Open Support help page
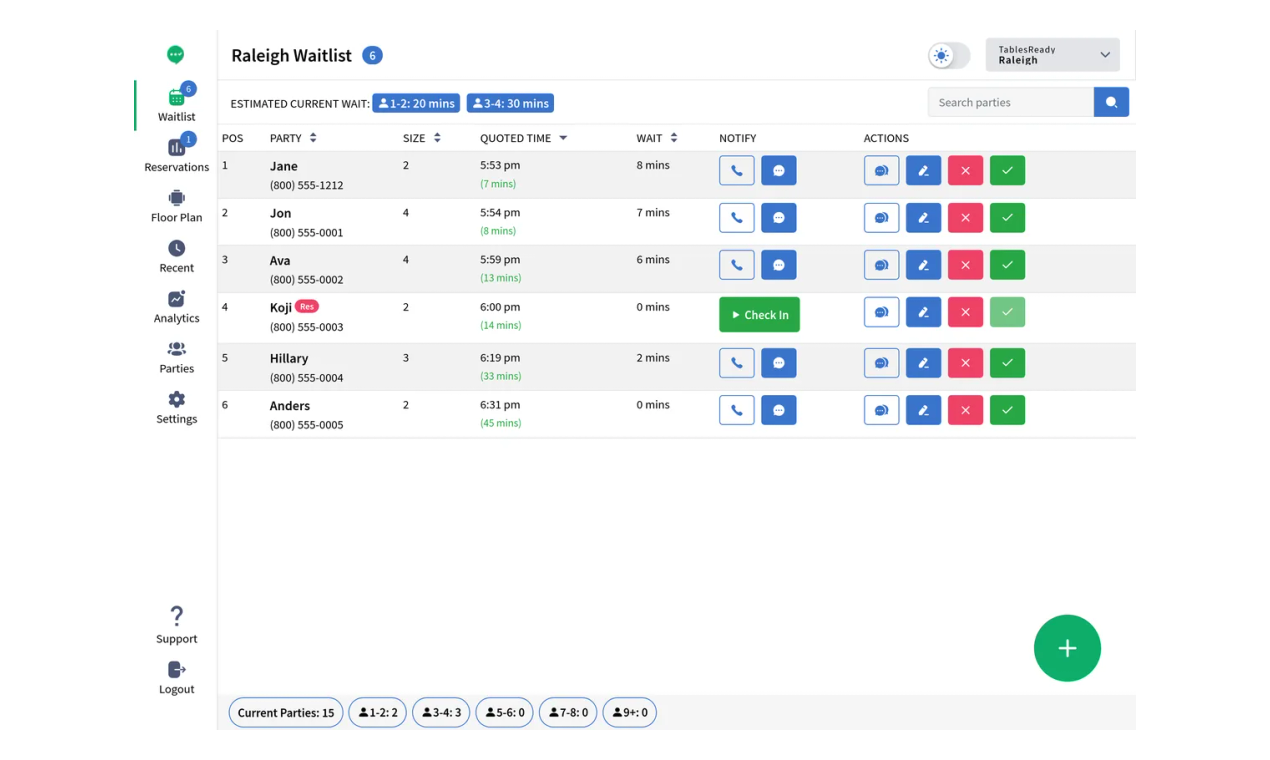1270x760 pixels. (177, 625)
